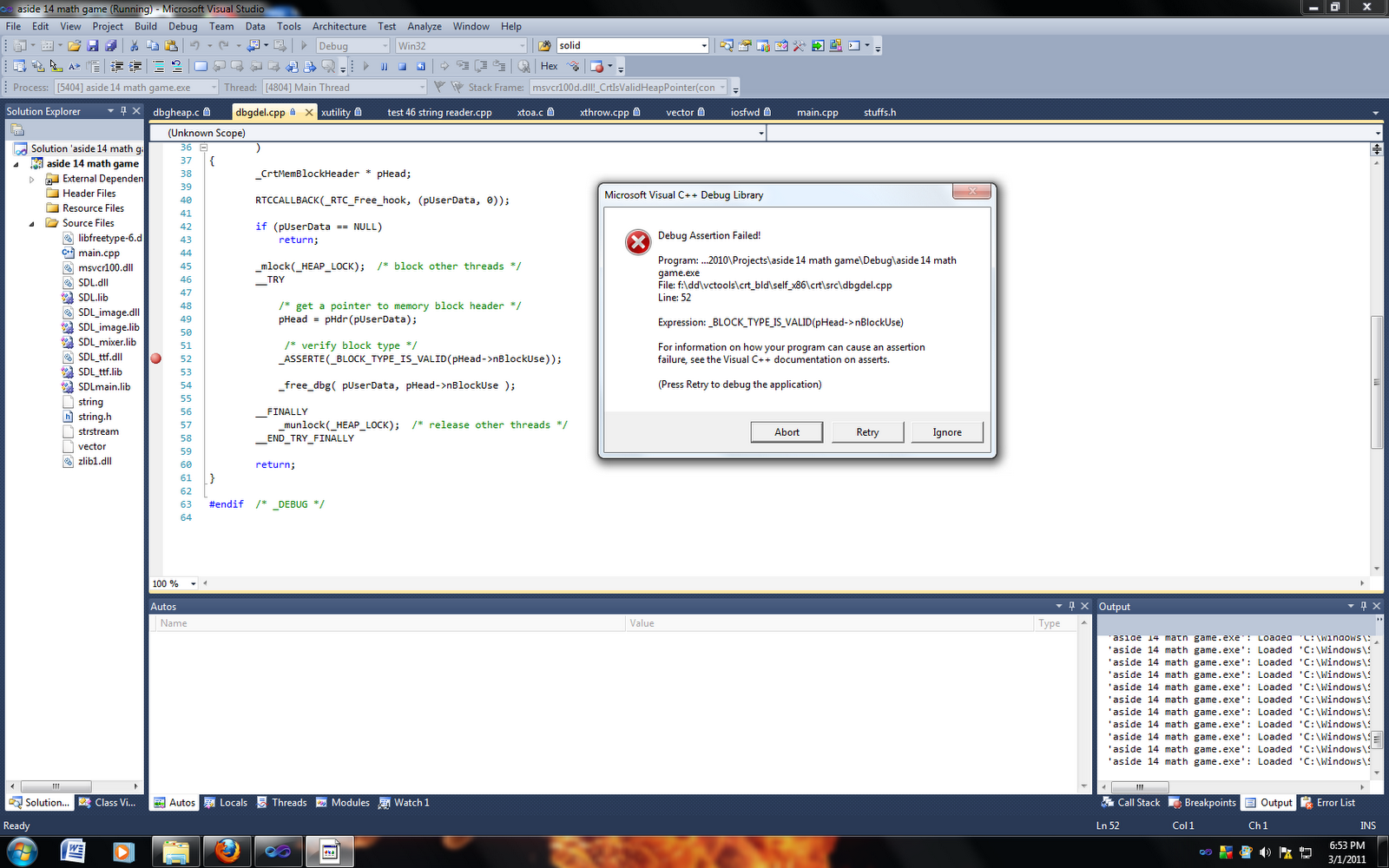Select main.cpp in Solution Explorer

99,253
